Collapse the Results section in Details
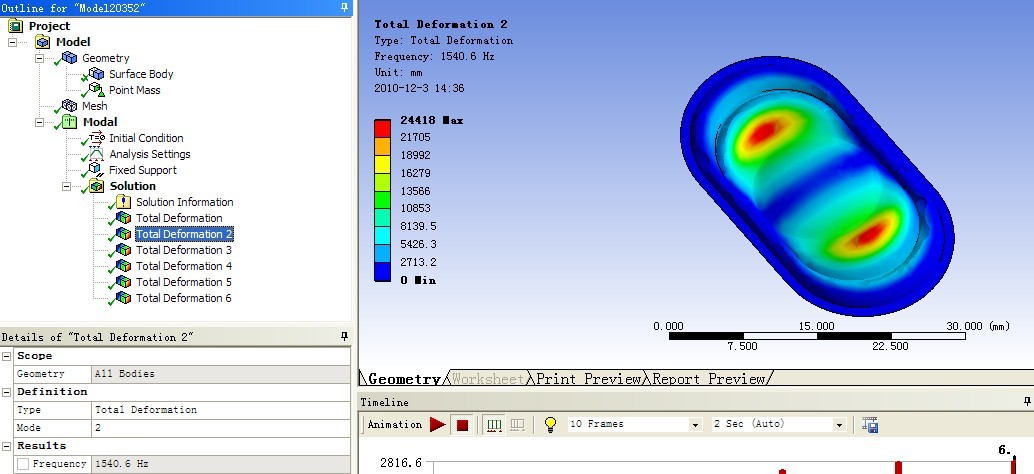 pos(6,446)
